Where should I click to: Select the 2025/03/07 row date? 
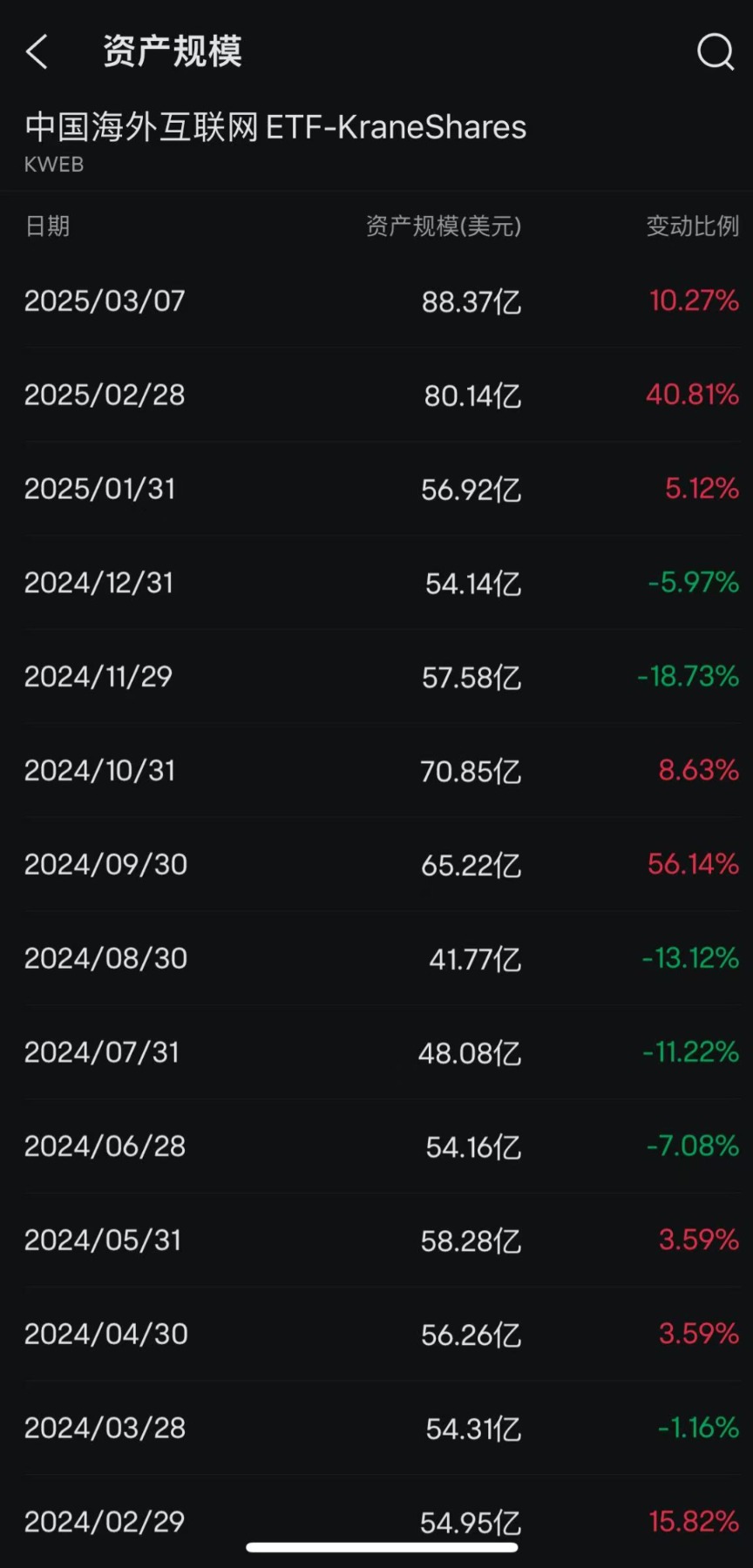pos(105,301)
